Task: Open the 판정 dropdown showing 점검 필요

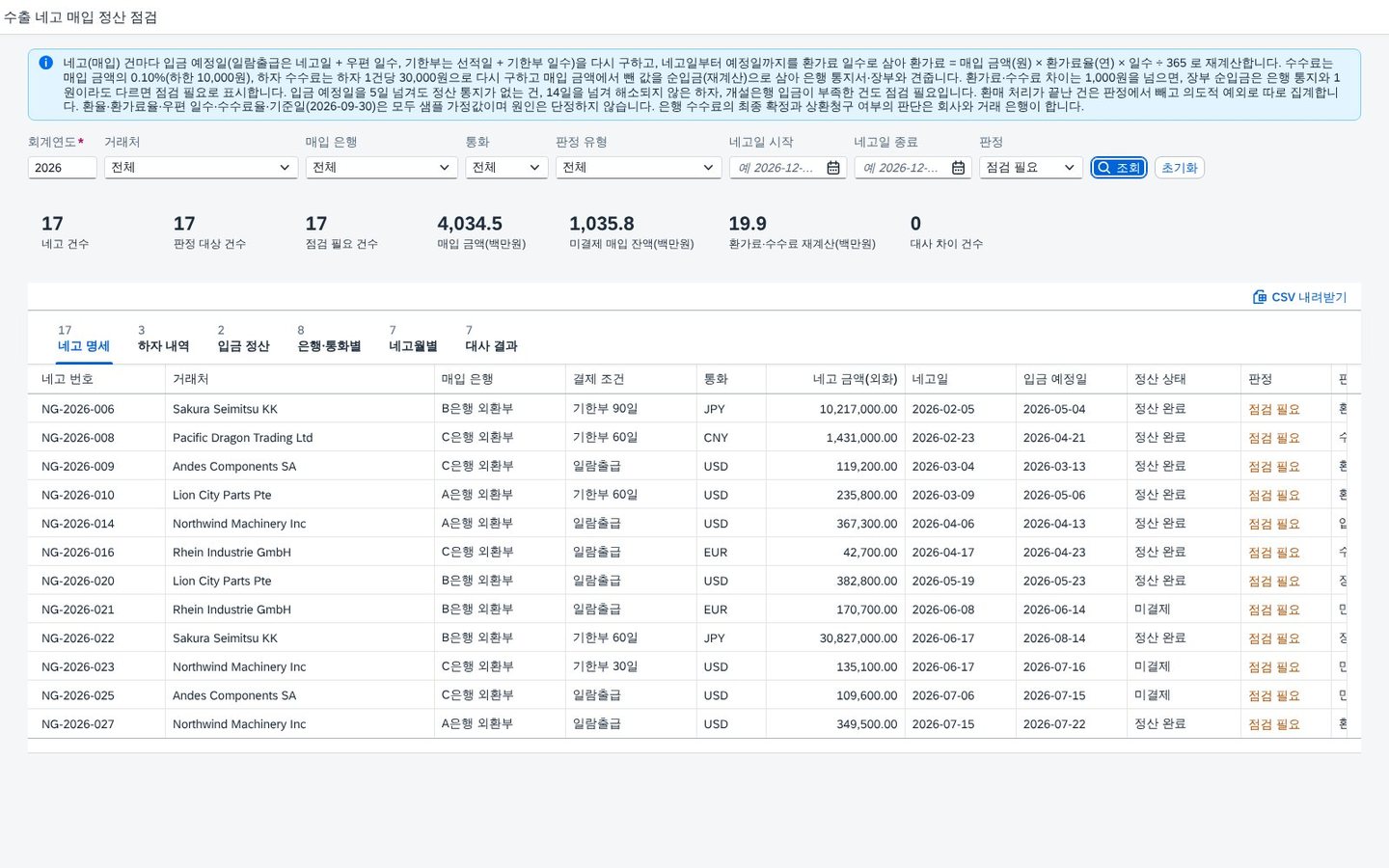Action: pos(1030,168)
